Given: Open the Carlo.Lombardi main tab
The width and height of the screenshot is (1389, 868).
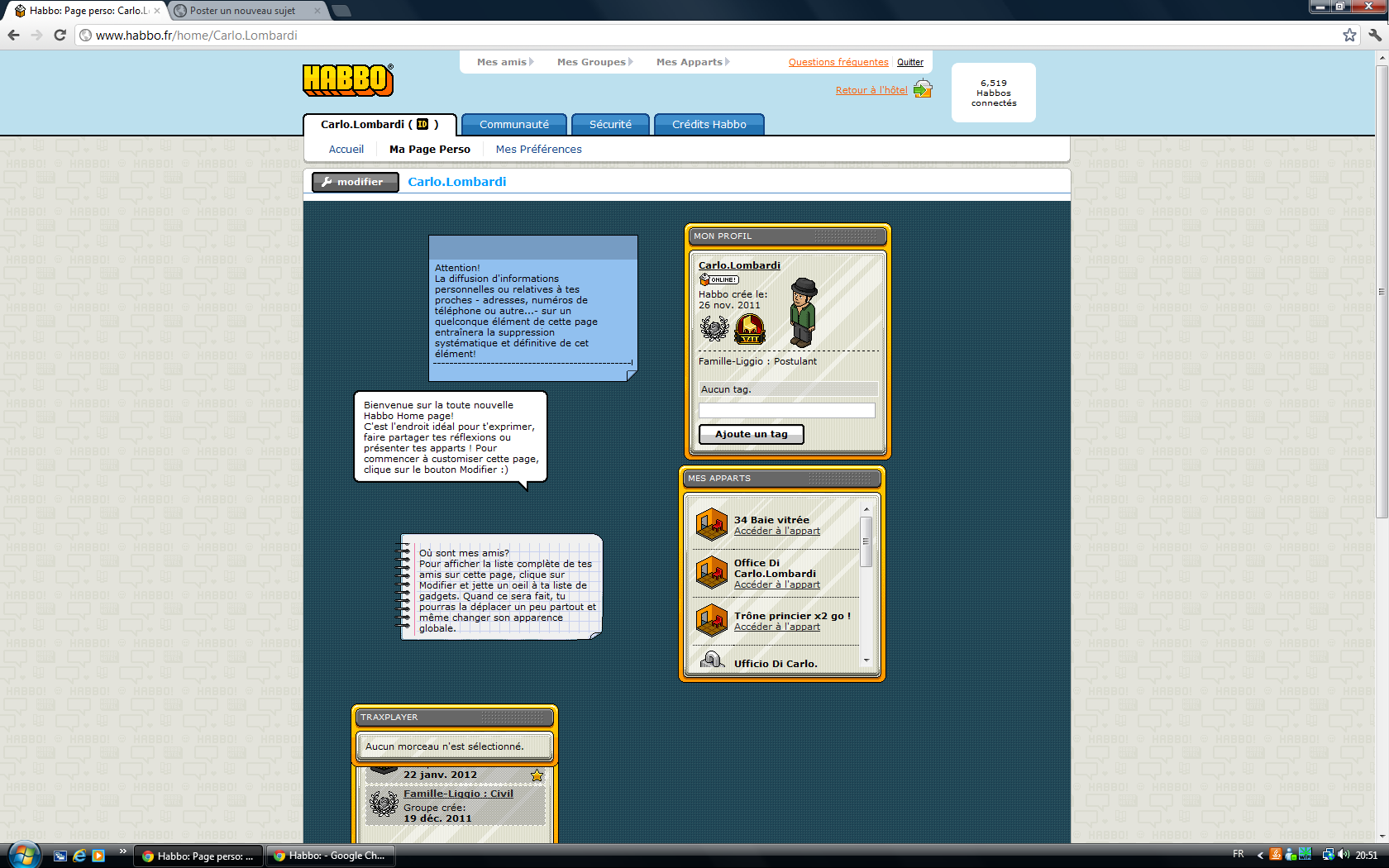Looking at the screenshot, I should [379, 124].
